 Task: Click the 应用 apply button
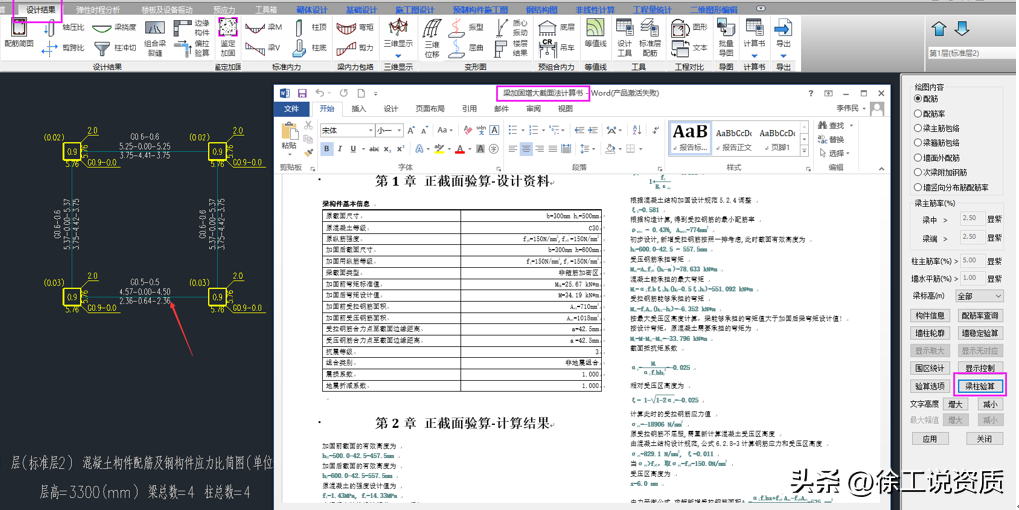pos(930,439)
